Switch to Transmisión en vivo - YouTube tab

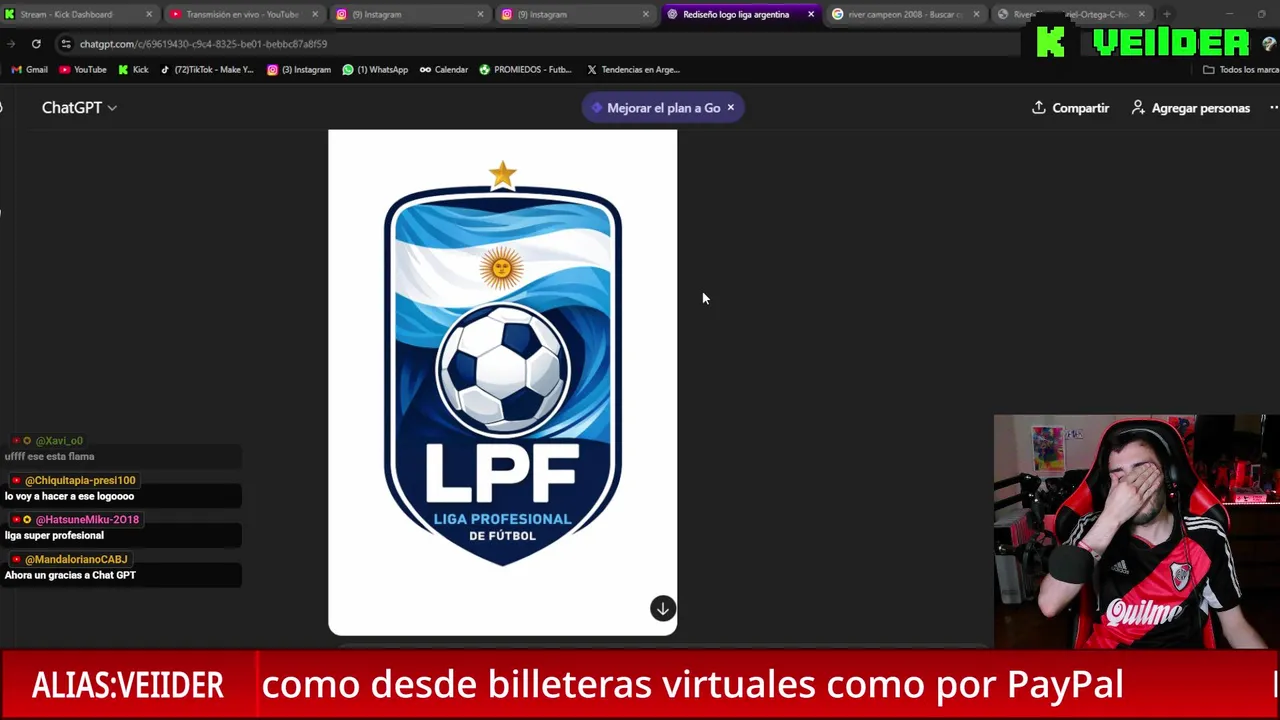point(242,14)
